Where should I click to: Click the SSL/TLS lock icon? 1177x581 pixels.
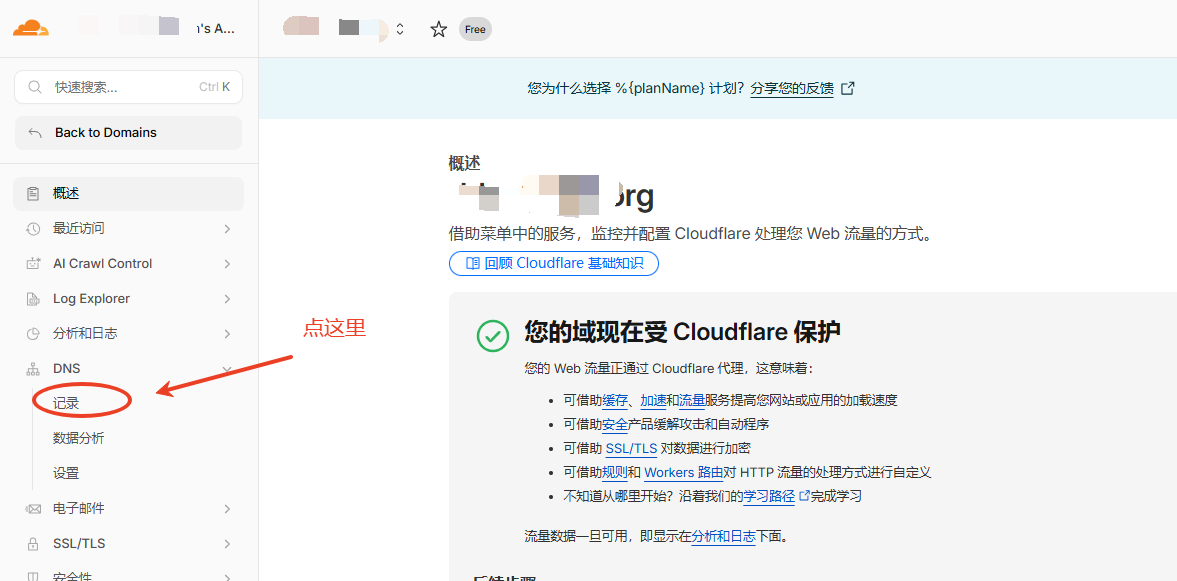[33, 544]
